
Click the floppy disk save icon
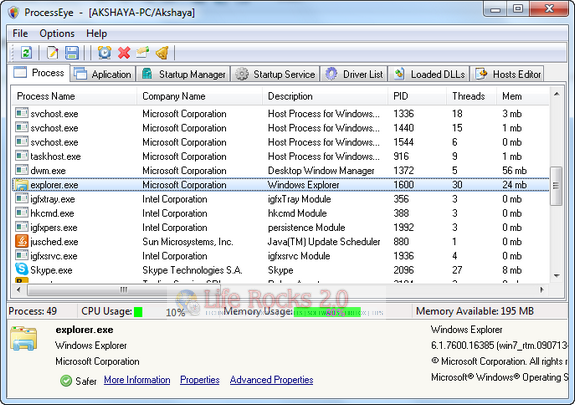click(x=72, y=53)
